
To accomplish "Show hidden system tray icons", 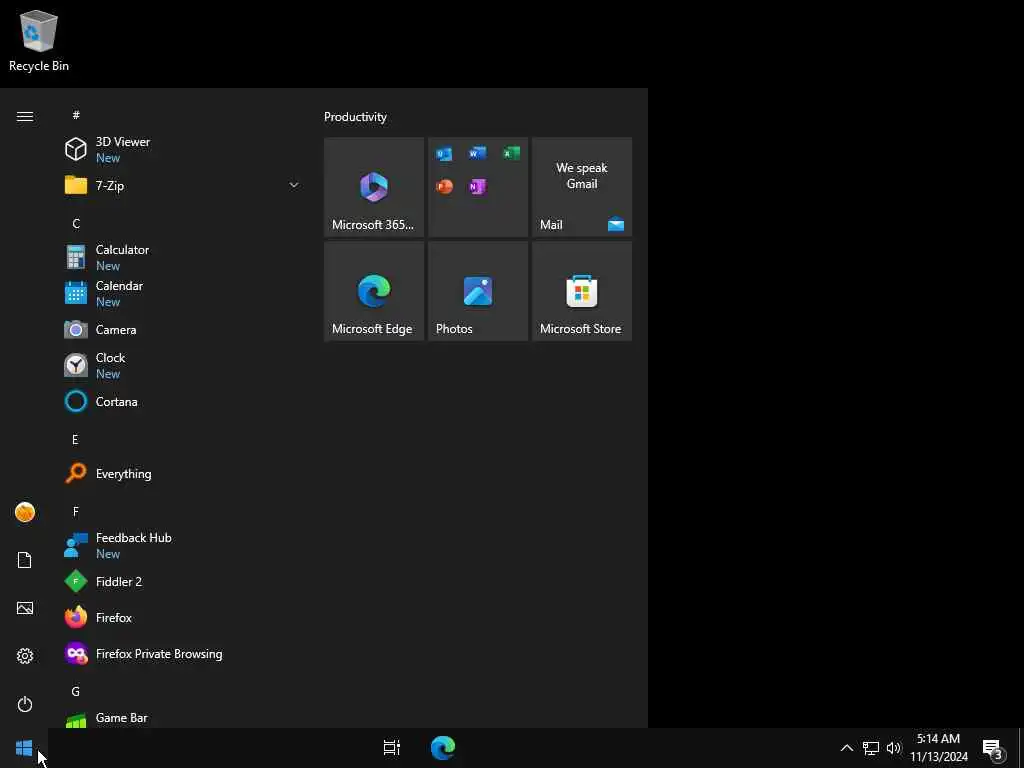I will [x=846, y=748].
